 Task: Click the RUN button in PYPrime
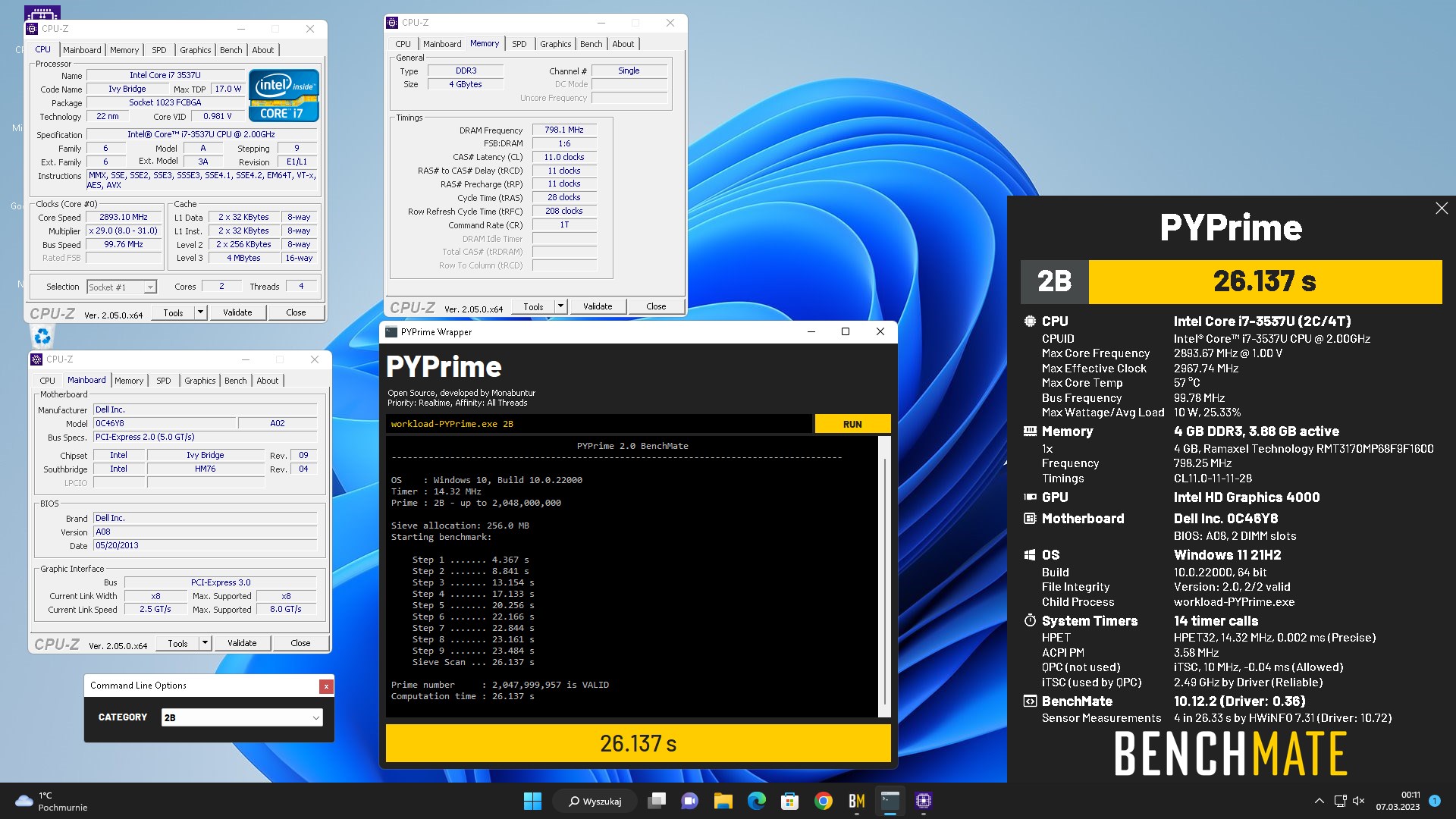tap(852, 424)
